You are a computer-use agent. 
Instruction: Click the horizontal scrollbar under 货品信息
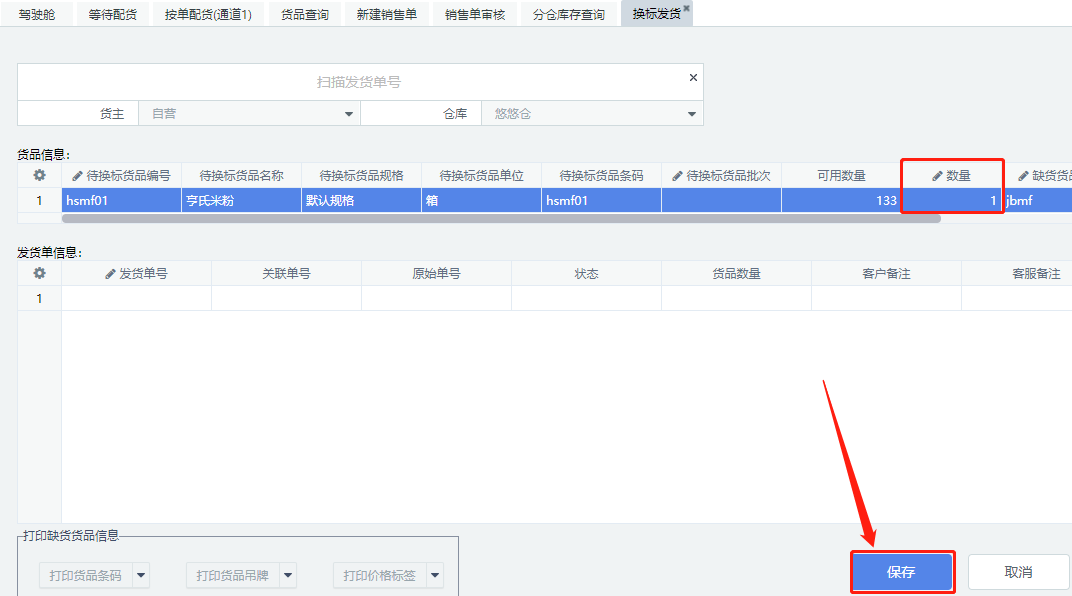click(500, 218)
